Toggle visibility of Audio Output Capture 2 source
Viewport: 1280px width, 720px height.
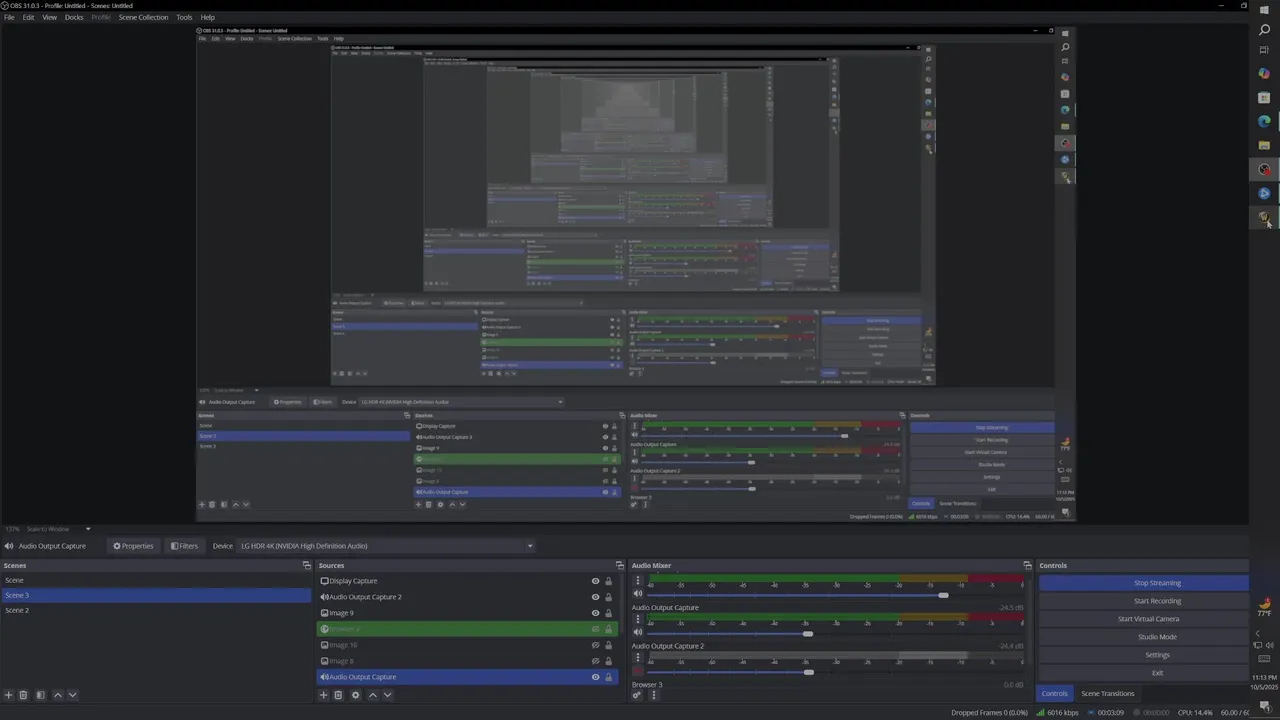tap(595, 597)
